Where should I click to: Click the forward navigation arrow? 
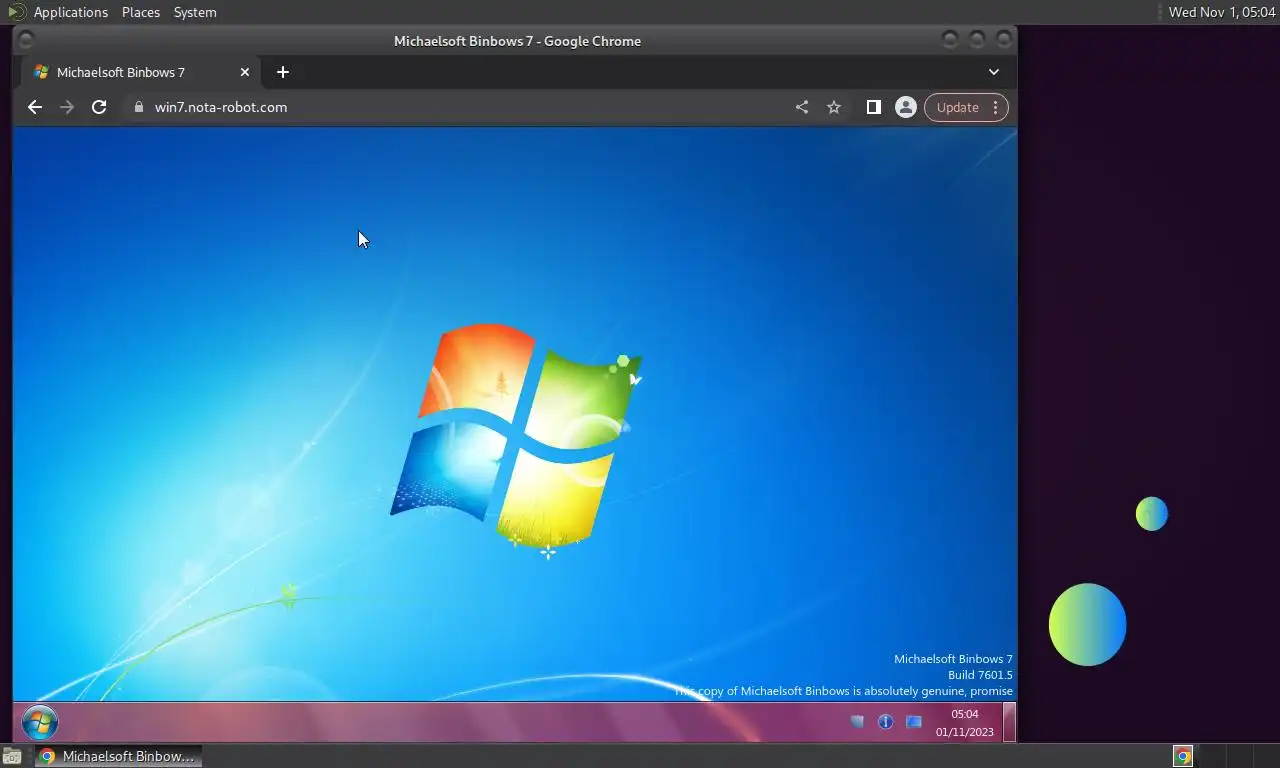click(x=67, y=107)
